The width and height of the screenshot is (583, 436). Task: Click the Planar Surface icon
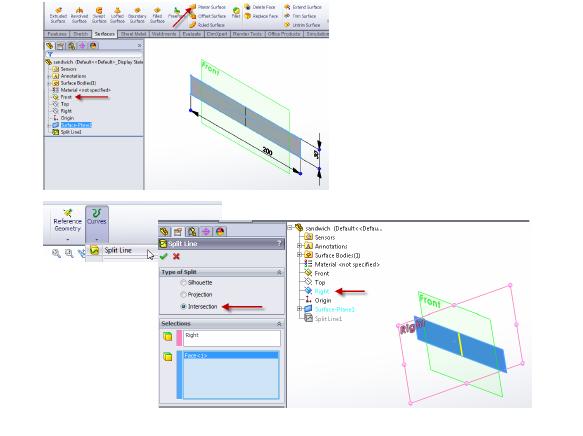coord(193,7)
